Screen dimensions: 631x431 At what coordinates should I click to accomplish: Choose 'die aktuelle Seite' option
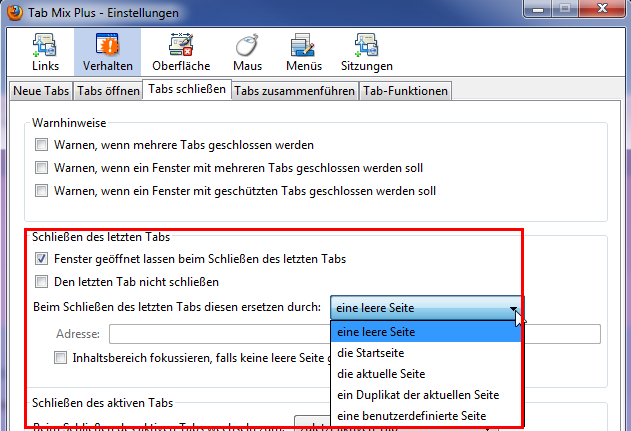426,374
